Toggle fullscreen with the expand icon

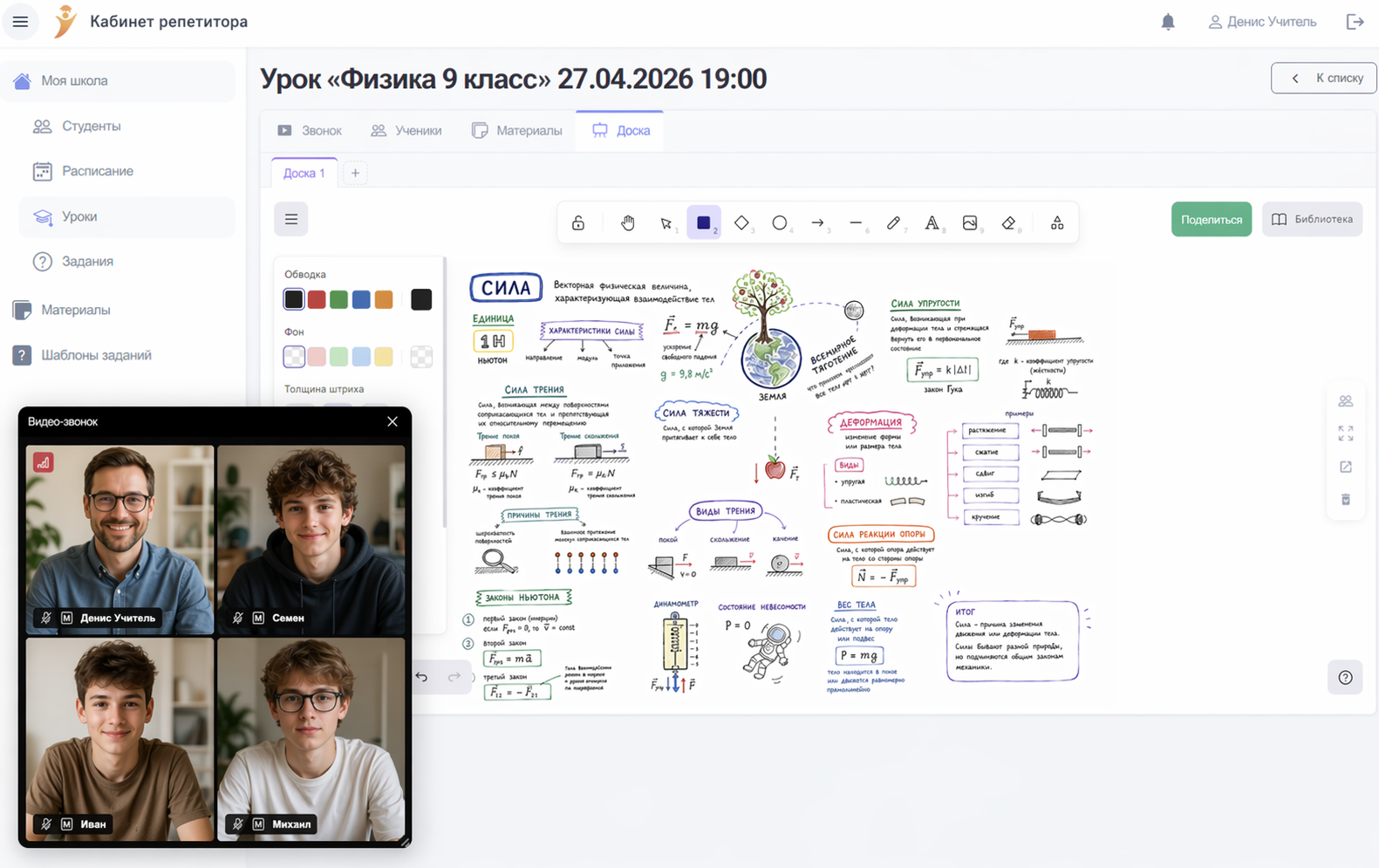tap(1346, 434)
